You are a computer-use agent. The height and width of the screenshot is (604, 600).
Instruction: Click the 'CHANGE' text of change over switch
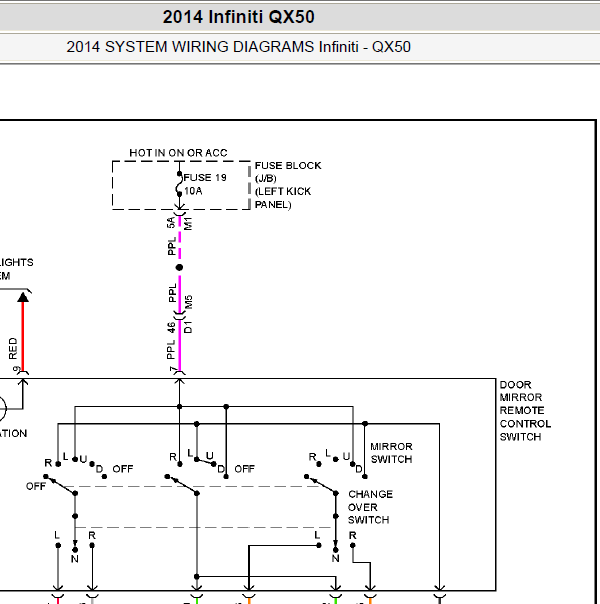click(370, 494)
